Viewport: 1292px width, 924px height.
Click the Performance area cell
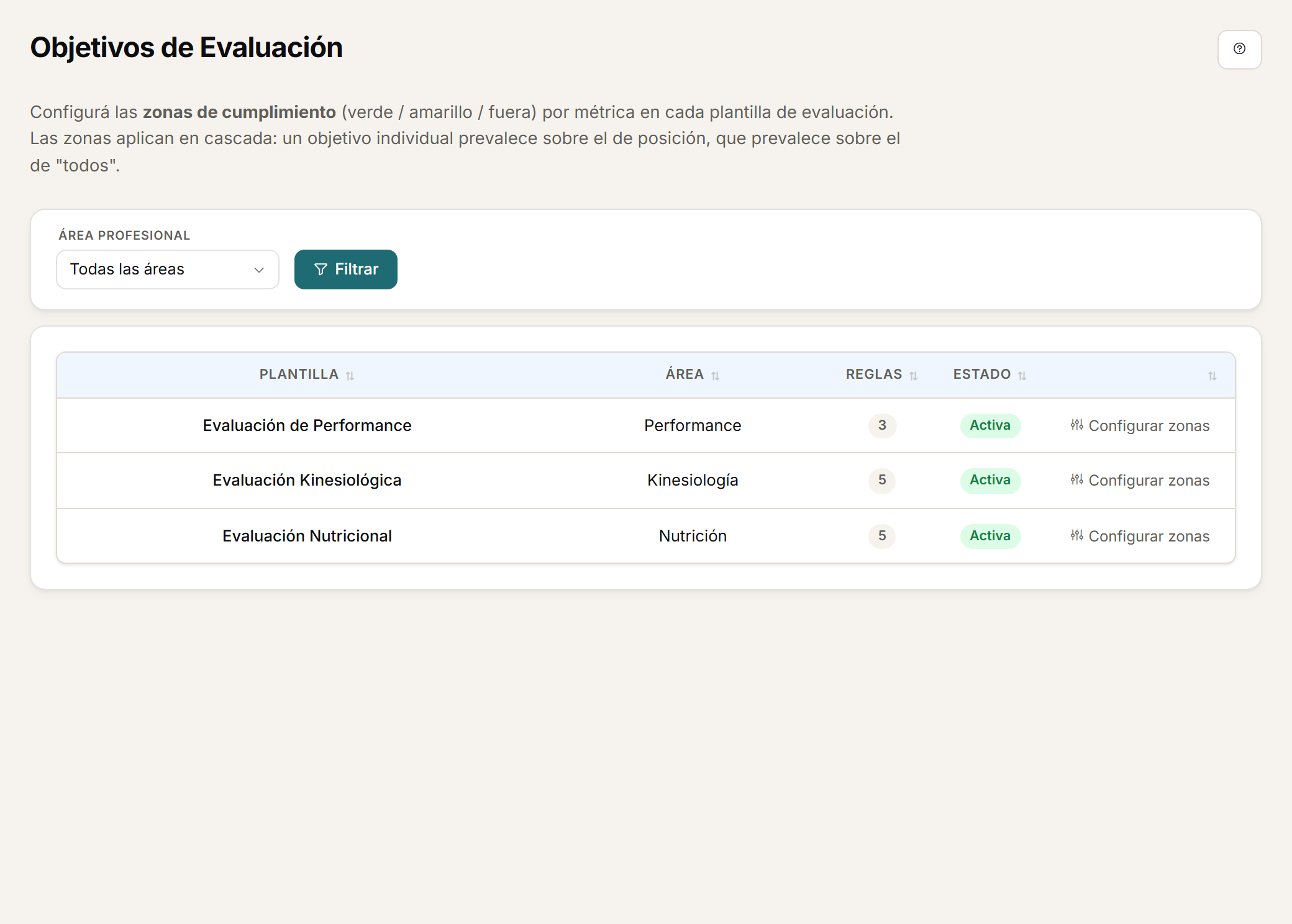[693, 425]
